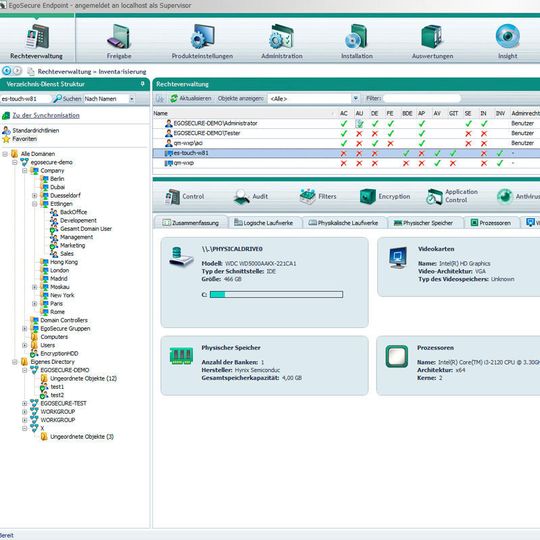Viewport: 540px width, 540px height.
Task: Click the directory search input field
Action: coord(25,99)
